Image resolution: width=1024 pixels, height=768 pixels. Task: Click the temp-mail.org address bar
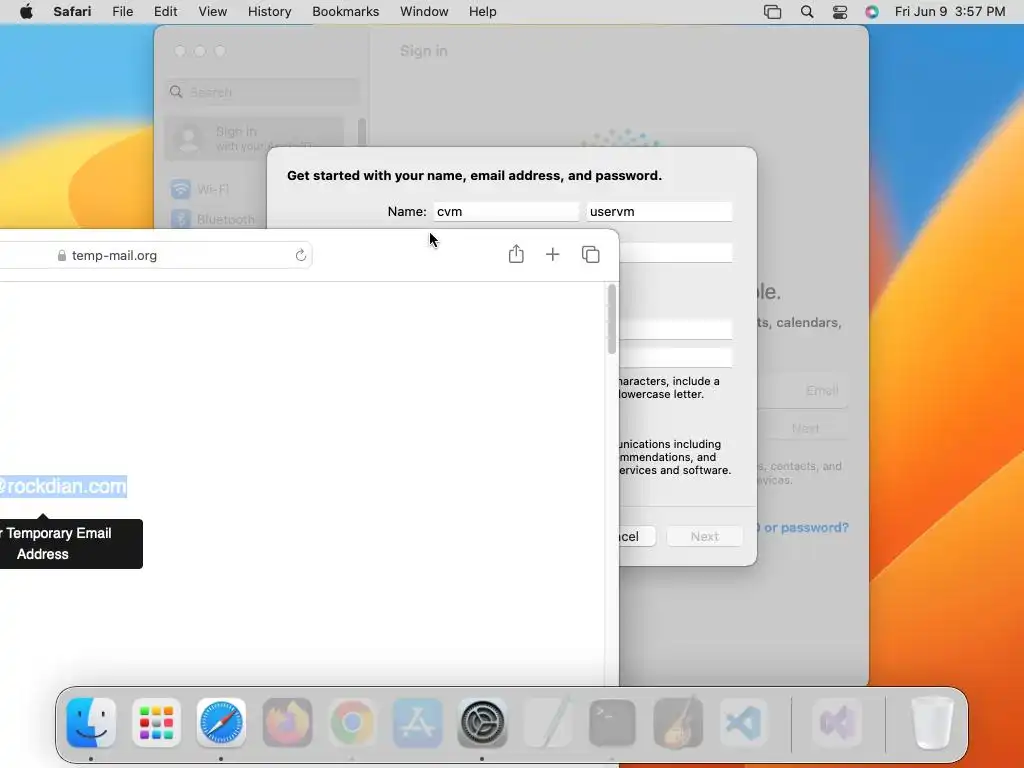[x=155, y=255]
